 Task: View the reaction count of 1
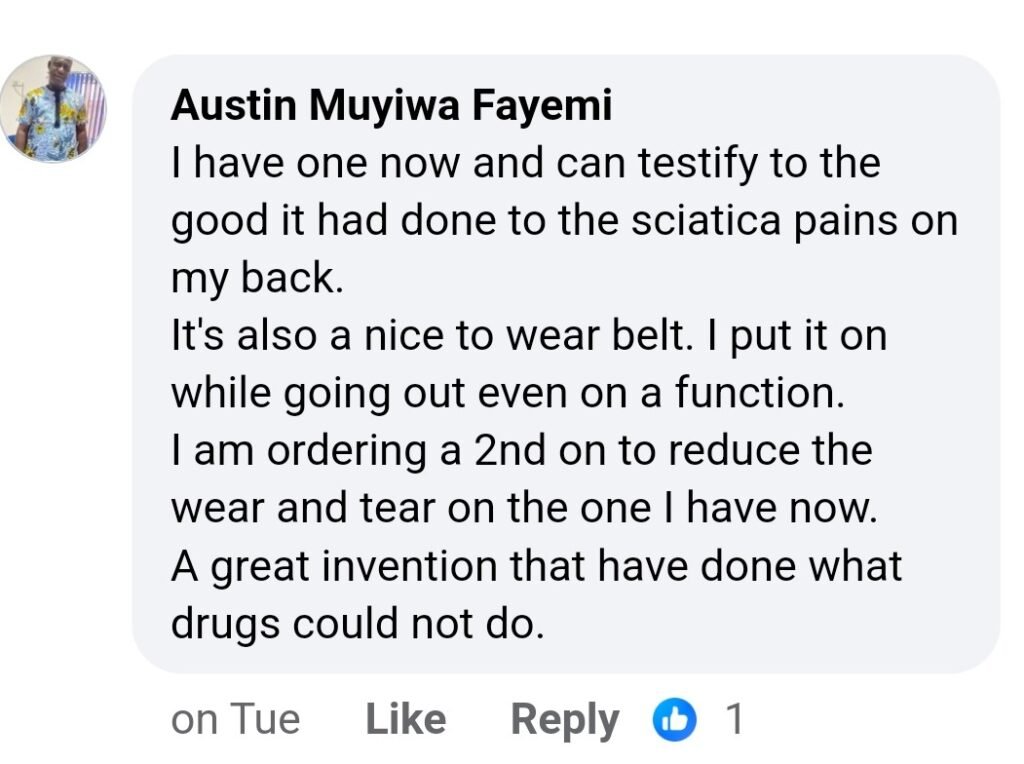[x=735, y=719]
